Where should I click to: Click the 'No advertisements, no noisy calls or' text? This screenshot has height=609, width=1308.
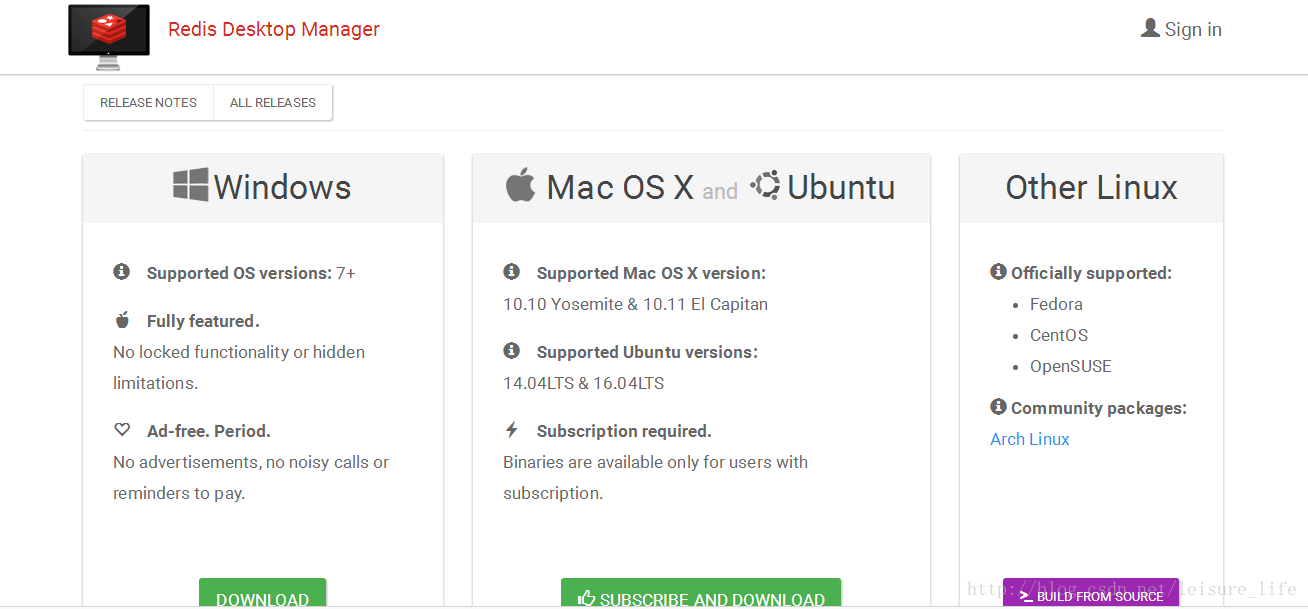[251, 462]
